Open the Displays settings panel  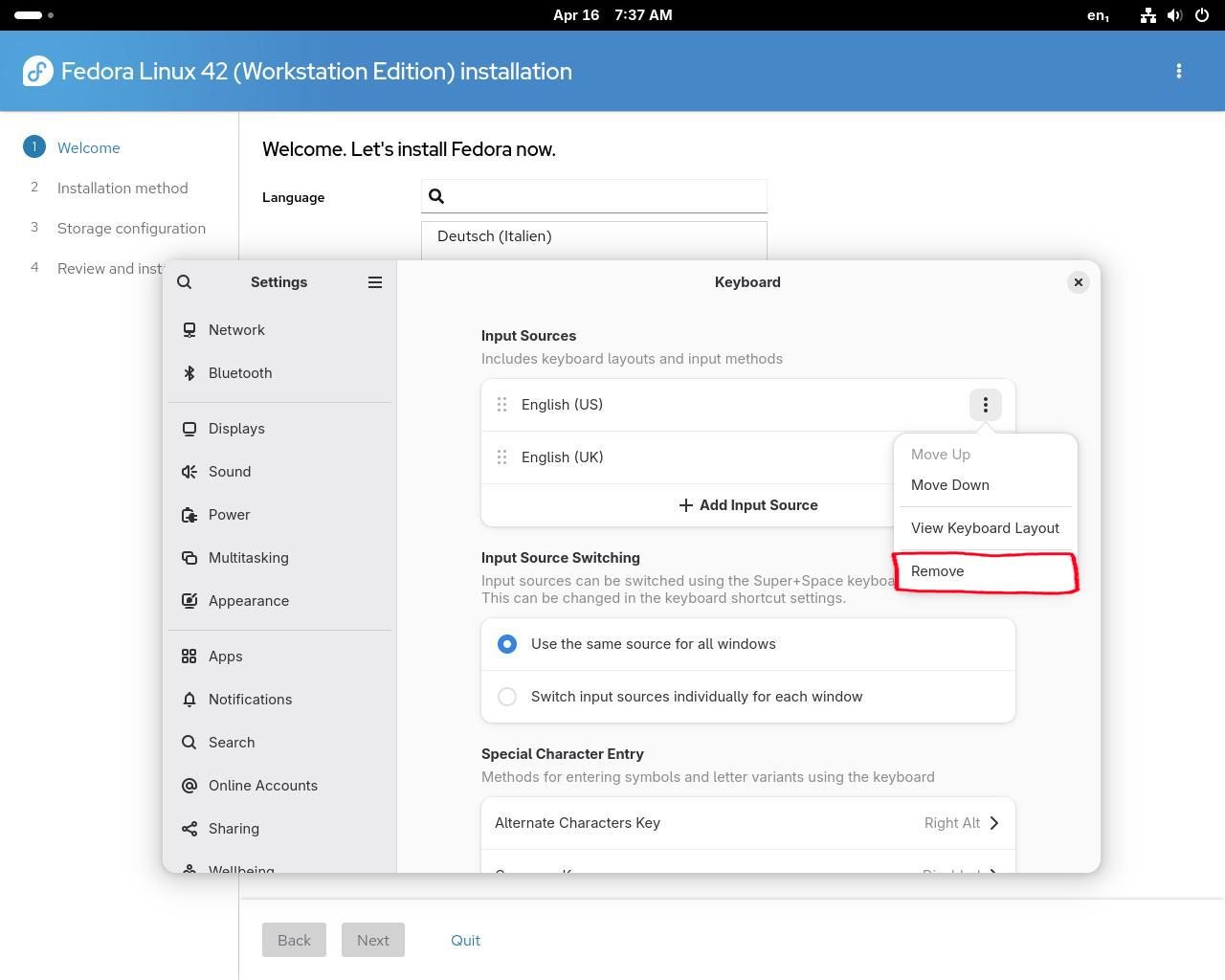(x=279, y=429)
